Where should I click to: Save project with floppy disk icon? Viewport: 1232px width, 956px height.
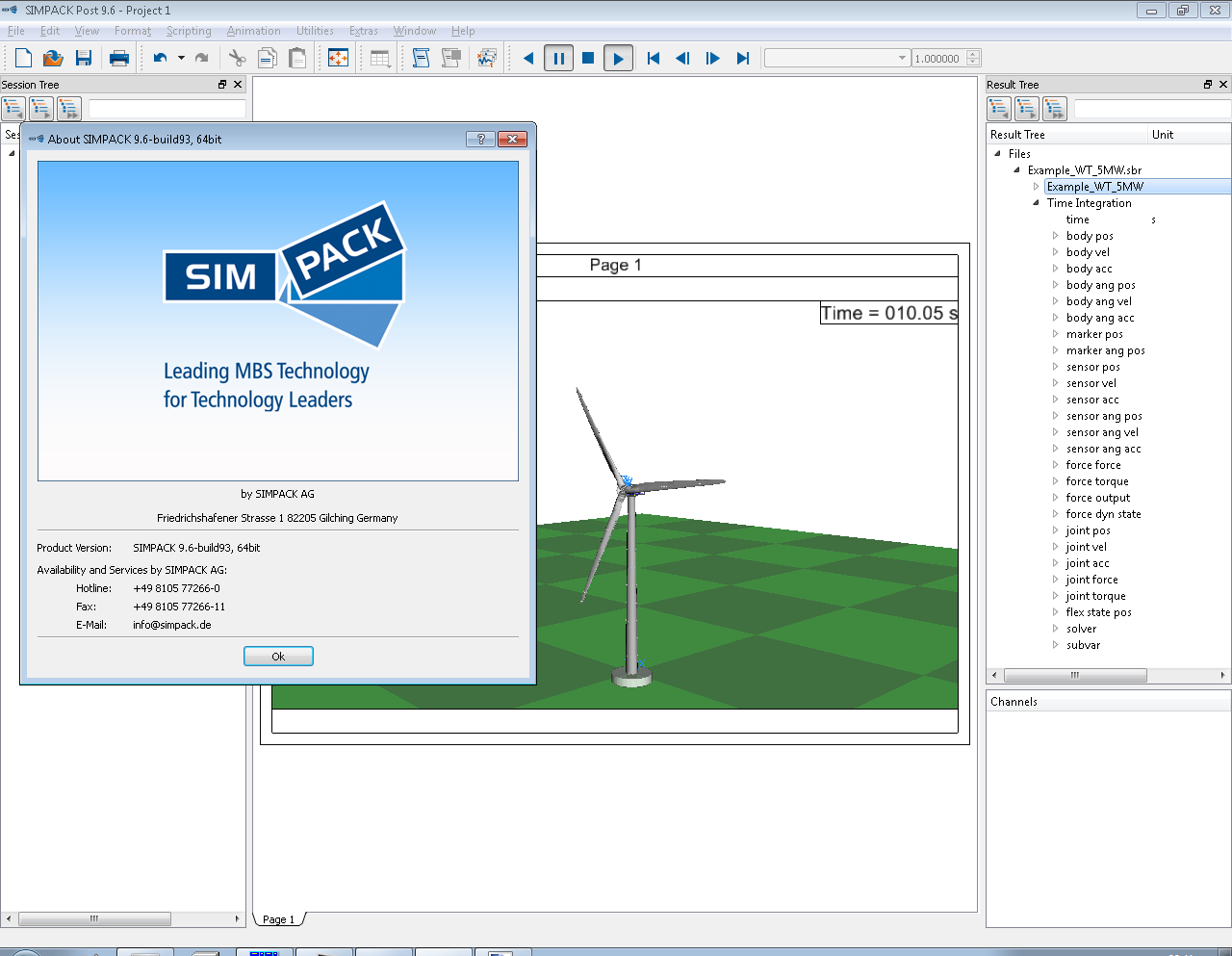tap(84, 59)
